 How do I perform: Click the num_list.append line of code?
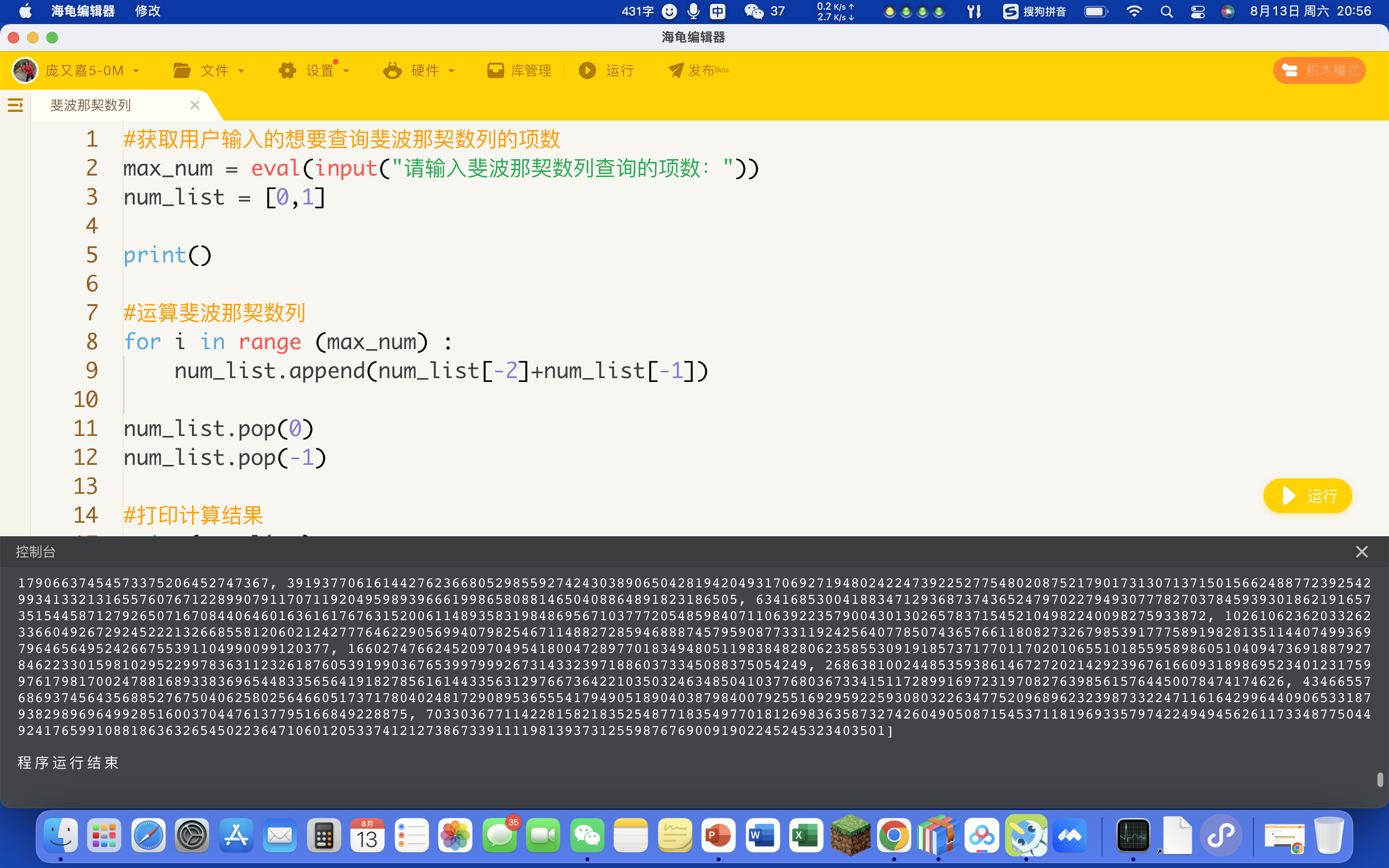coord(441,371)
